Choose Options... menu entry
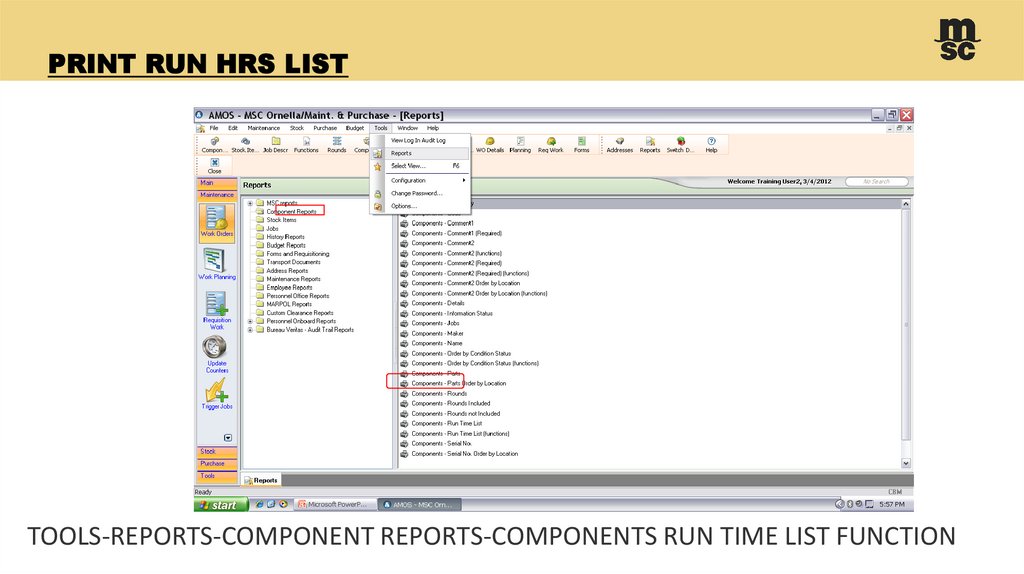 point(419,206)
